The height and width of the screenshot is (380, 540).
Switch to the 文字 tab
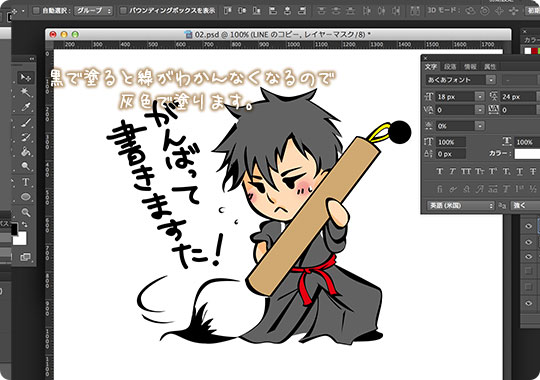click(431, 67)
